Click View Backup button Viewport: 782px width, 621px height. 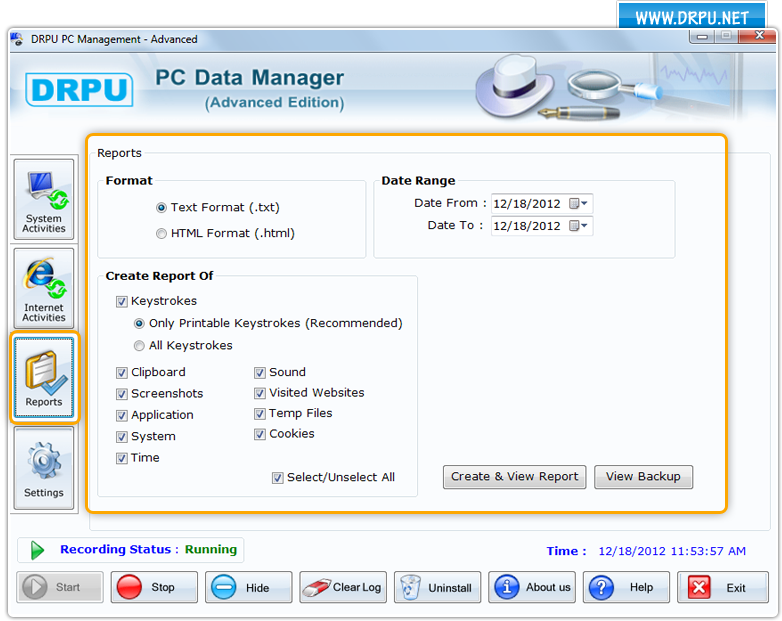[x=643, y=477]
